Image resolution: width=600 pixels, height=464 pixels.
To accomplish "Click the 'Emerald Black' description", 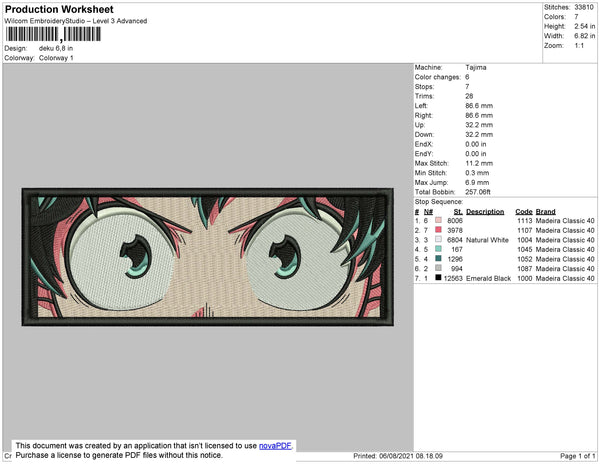I will (x=488, y=278).
